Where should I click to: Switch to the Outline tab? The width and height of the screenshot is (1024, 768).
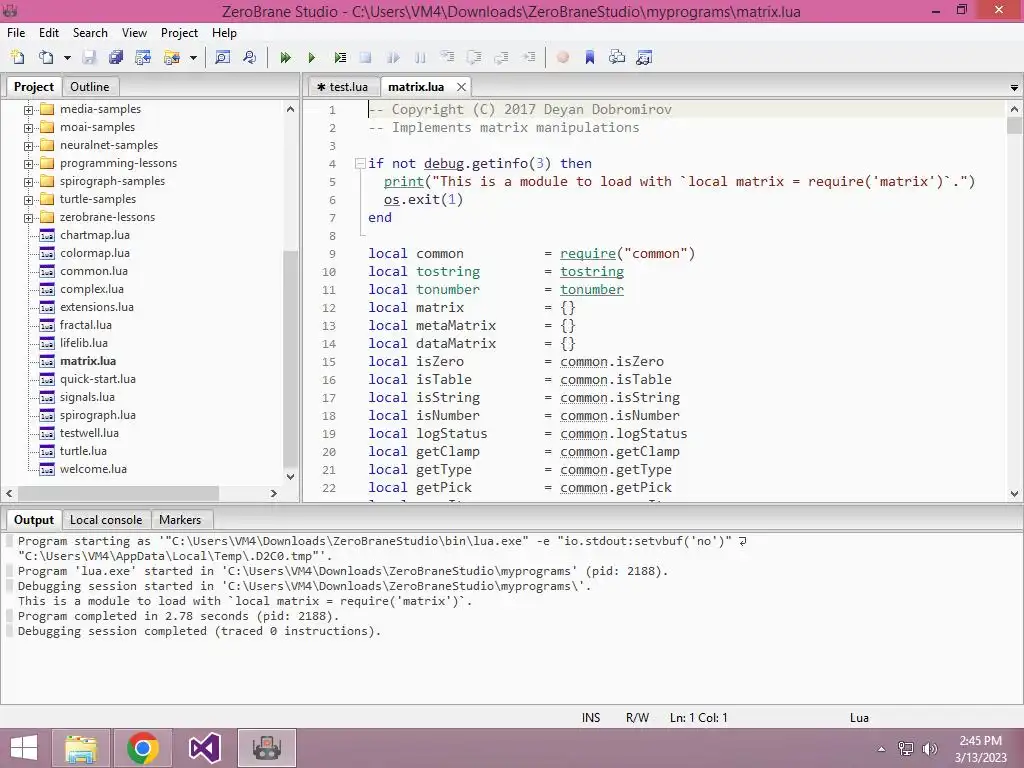point(89,87)
